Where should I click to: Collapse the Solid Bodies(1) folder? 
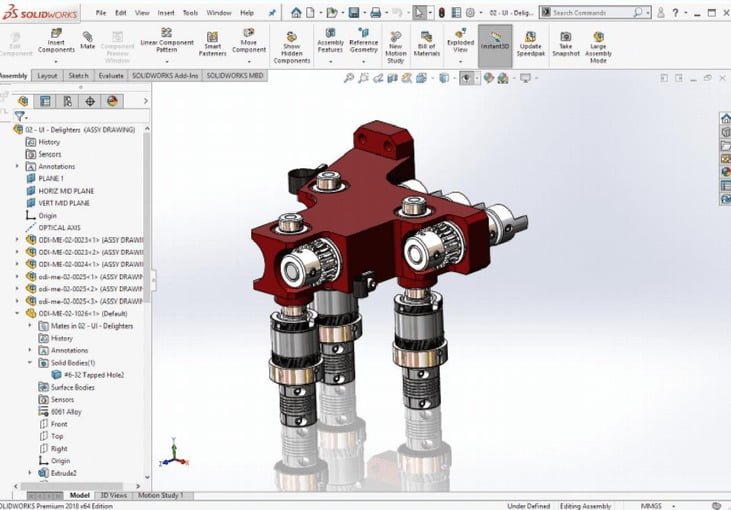click(x=30, y=362)
